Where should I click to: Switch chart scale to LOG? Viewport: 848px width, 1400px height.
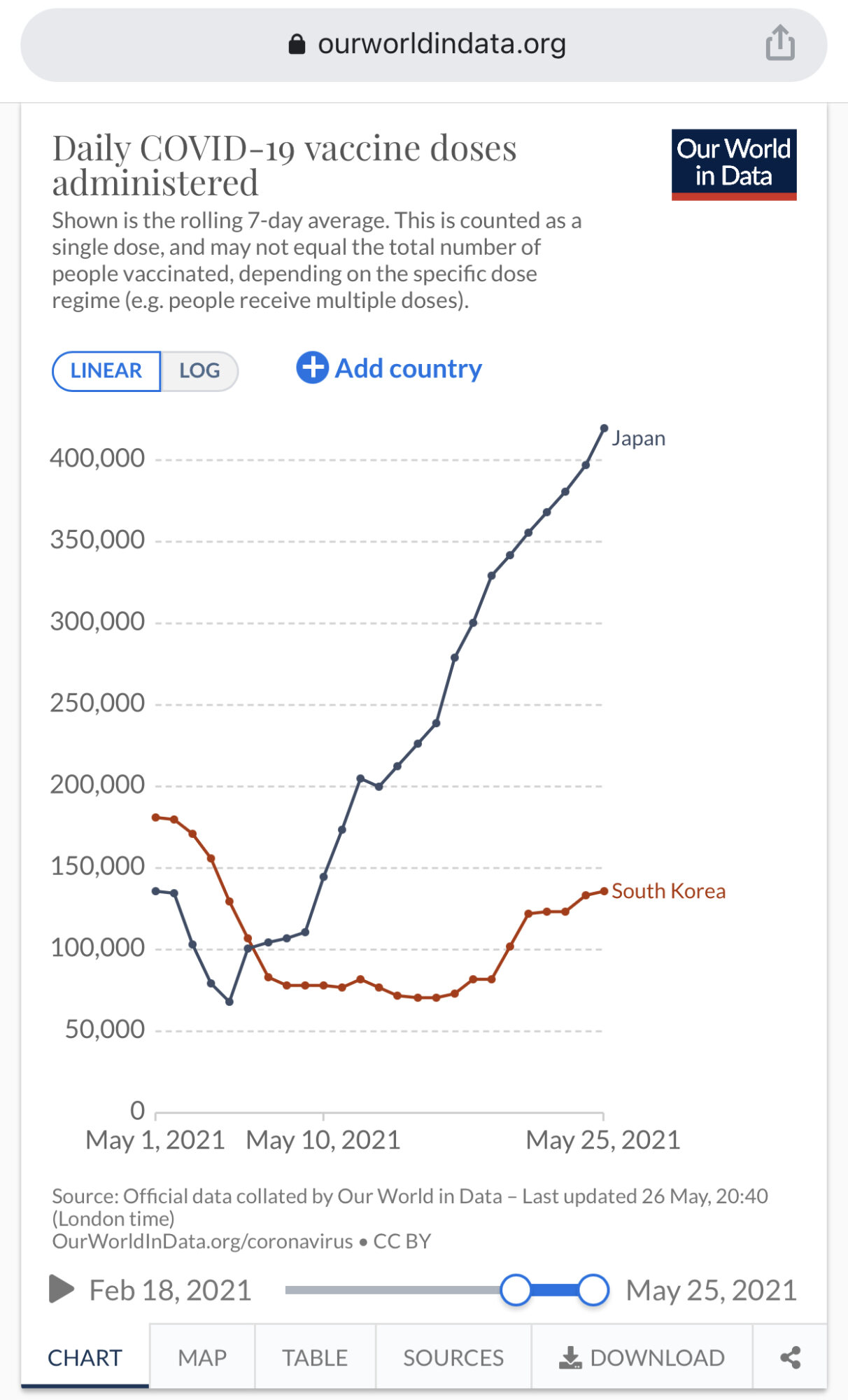click(199, 370)
